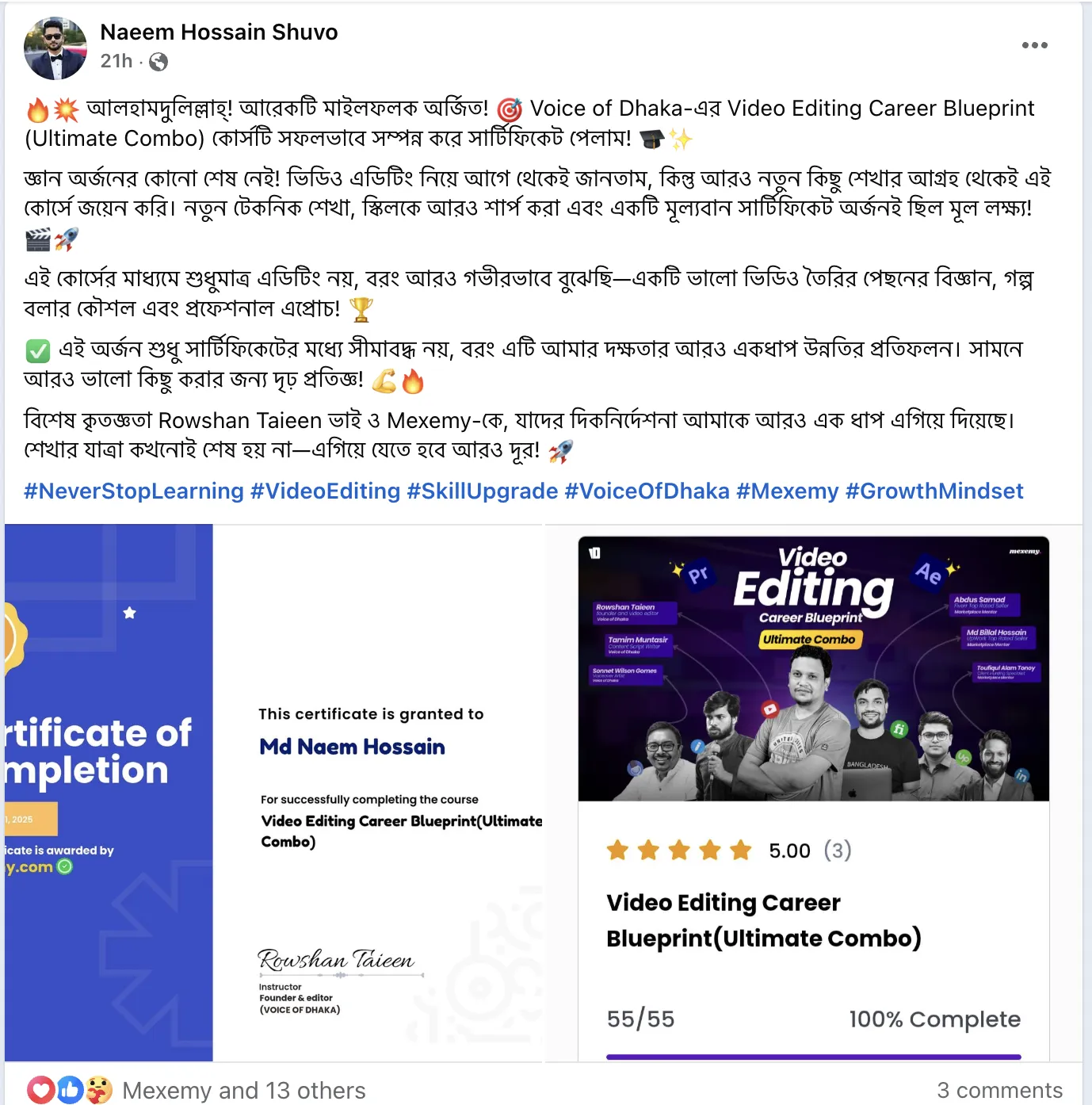
Task: Click the blue thumbs-up like reaction icon
Action: tap(70, 1090)
